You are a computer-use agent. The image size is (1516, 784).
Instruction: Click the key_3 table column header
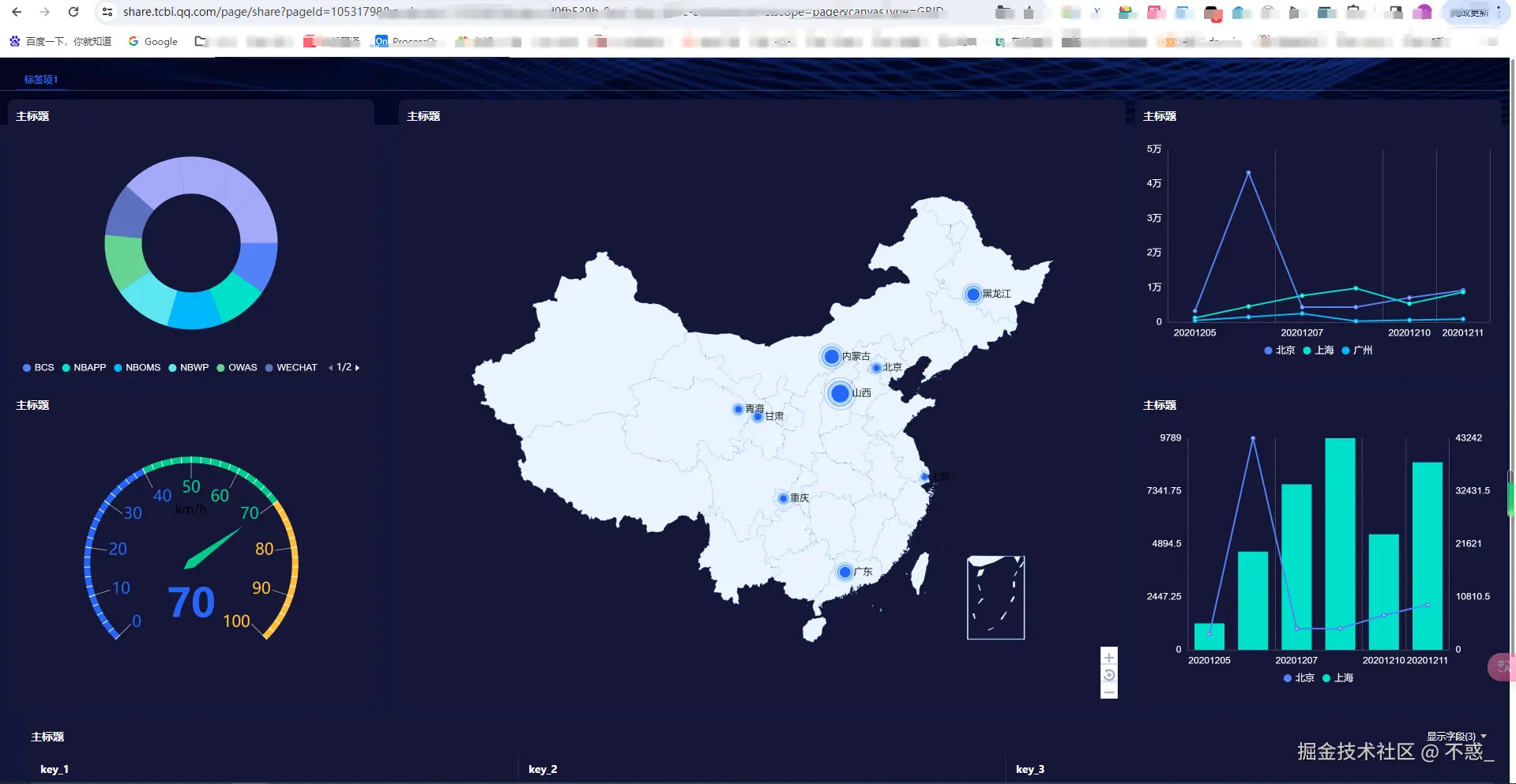click(1030, 769)
